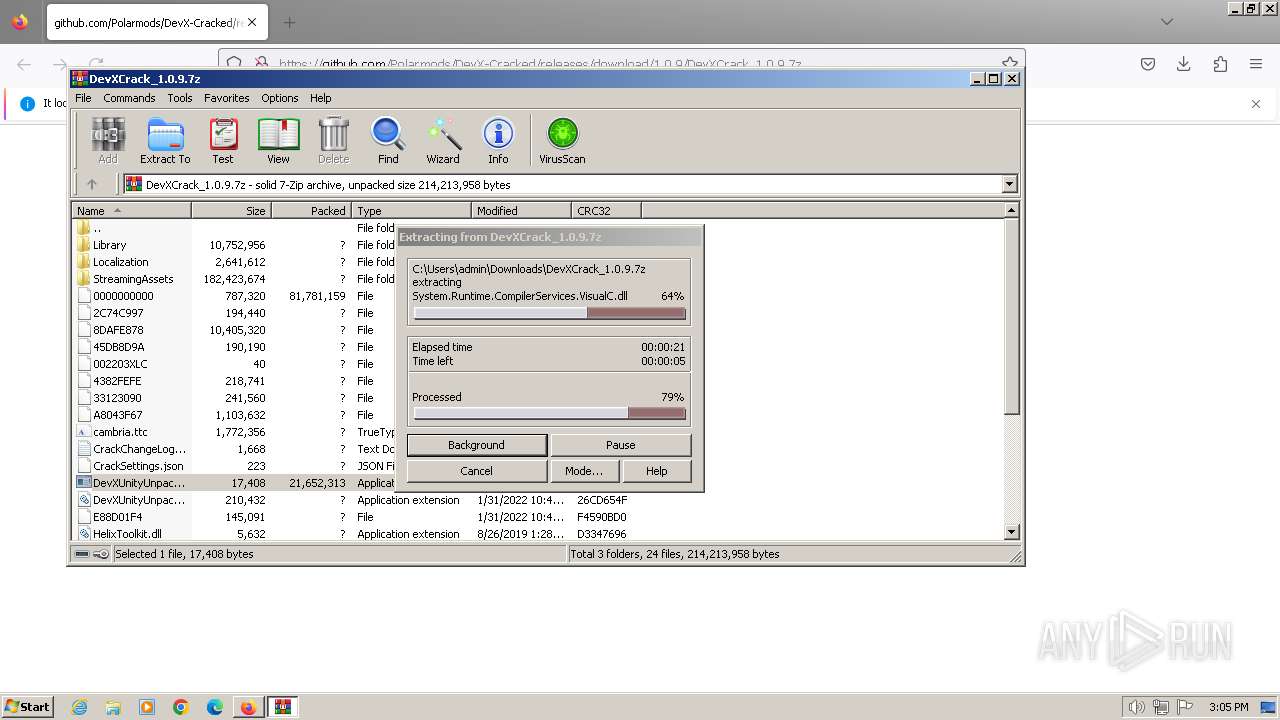Click the Find magnifier toolbar icon
The width and height of the screenshot is (1280, 720).
[x=388, y=140]
